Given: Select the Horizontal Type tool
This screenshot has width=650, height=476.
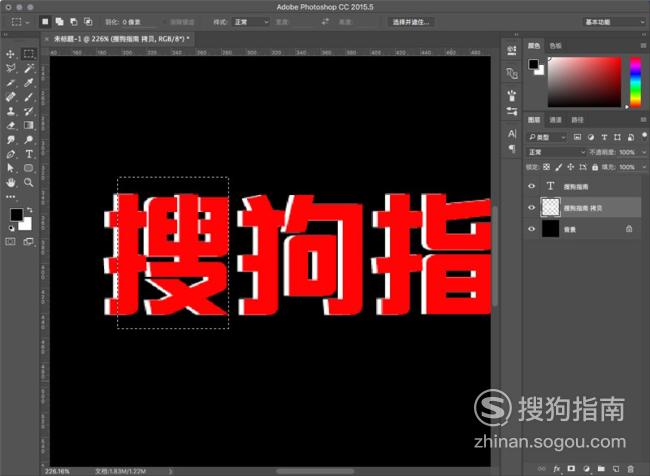Looking at the screenshot, I should (x=29, y=154).
